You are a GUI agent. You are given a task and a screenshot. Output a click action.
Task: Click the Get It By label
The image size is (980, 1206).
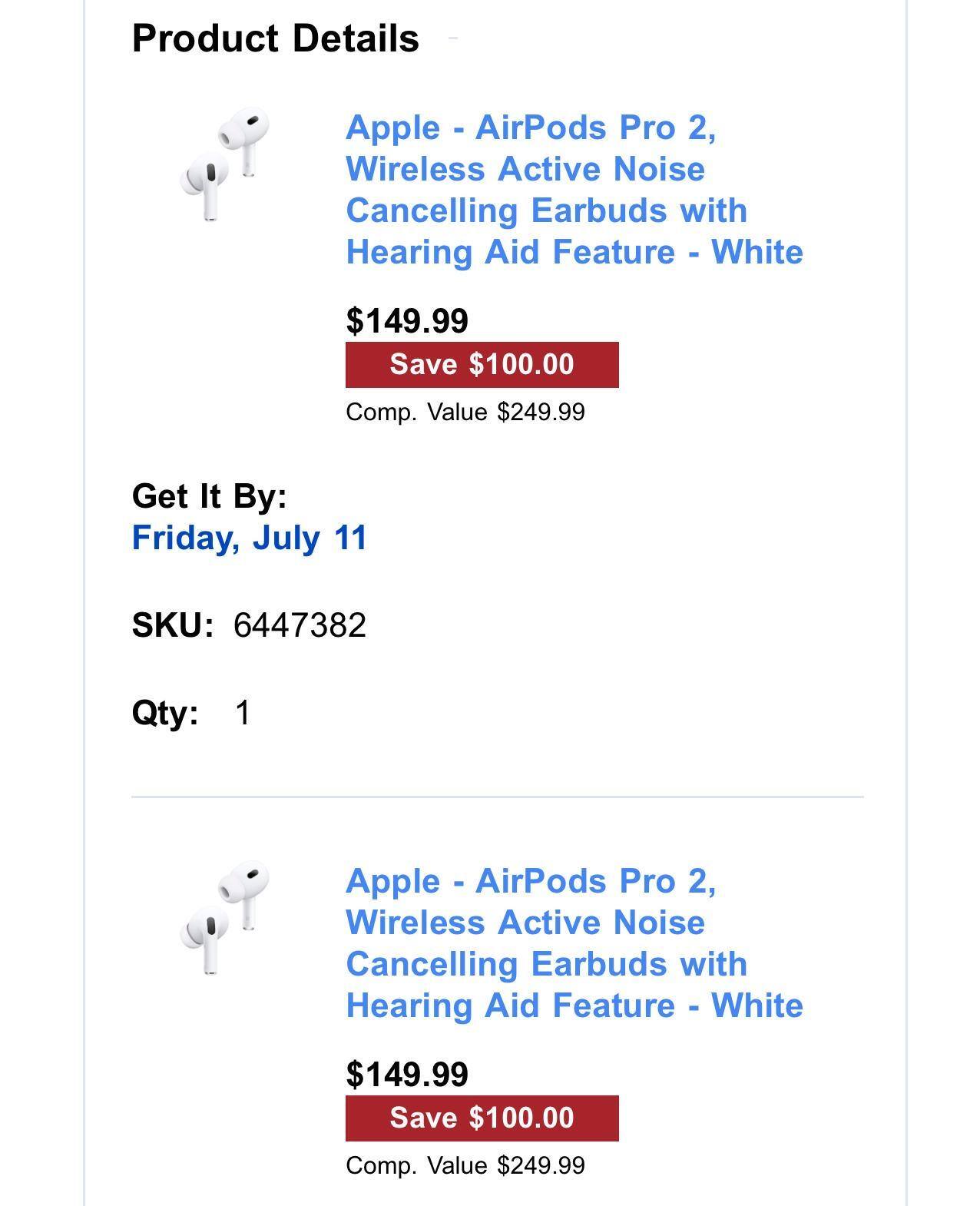209,496
